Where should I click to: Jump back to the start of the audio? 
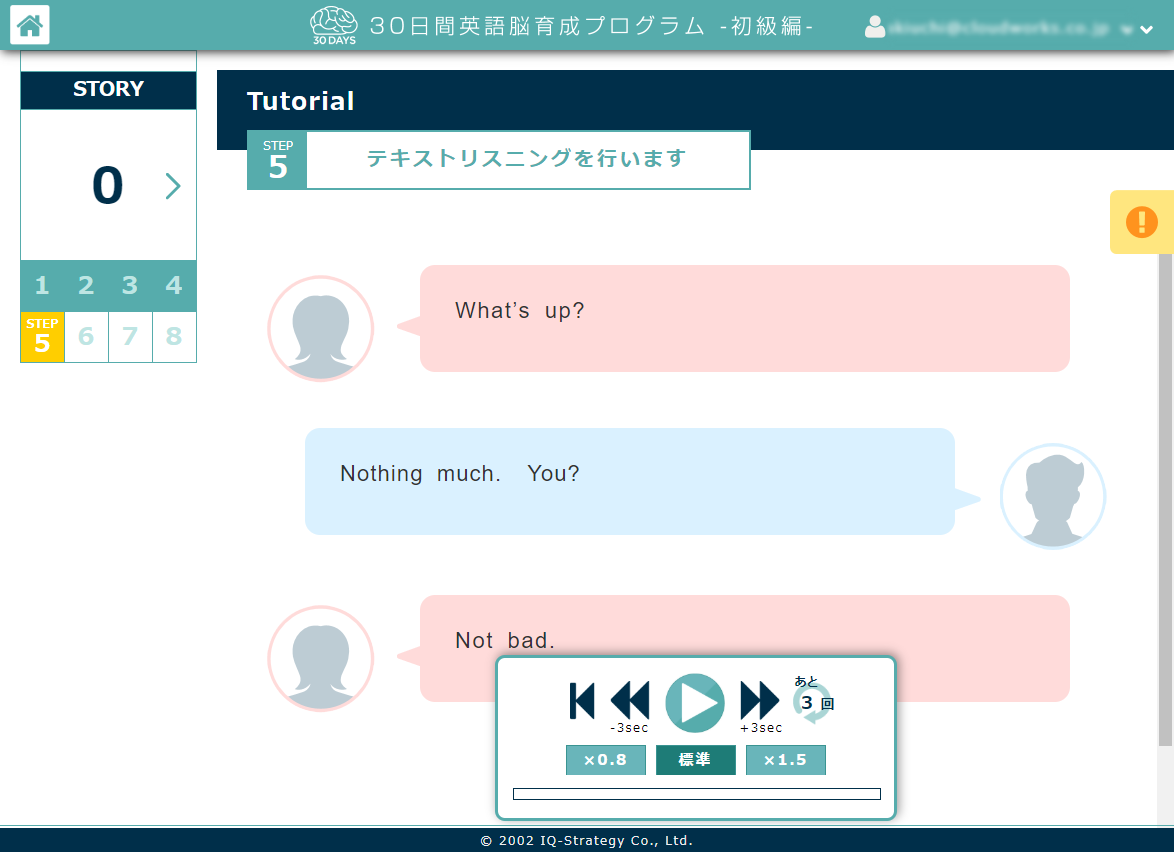pos(581,701)
